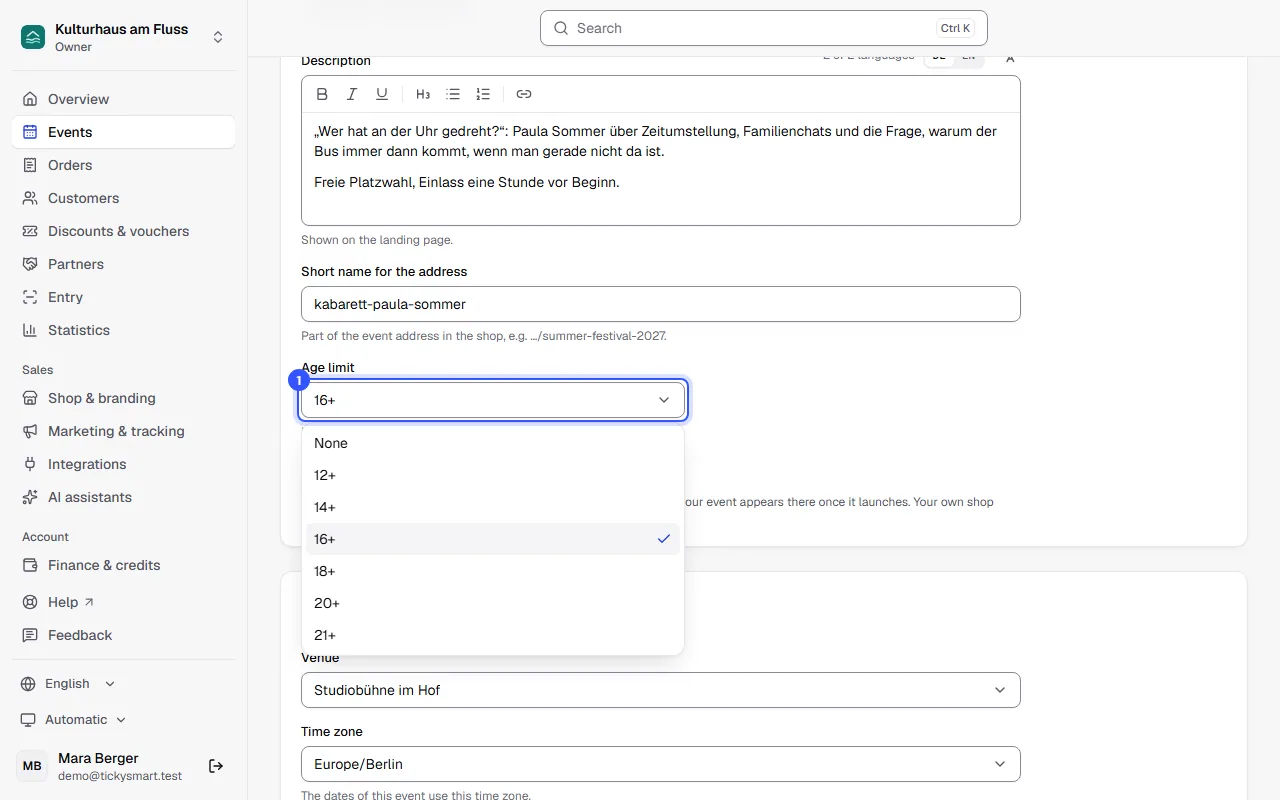Screen dimensions: 1280x800
Task: Open the Venue dropdown
Action: (x=661, y=690)
